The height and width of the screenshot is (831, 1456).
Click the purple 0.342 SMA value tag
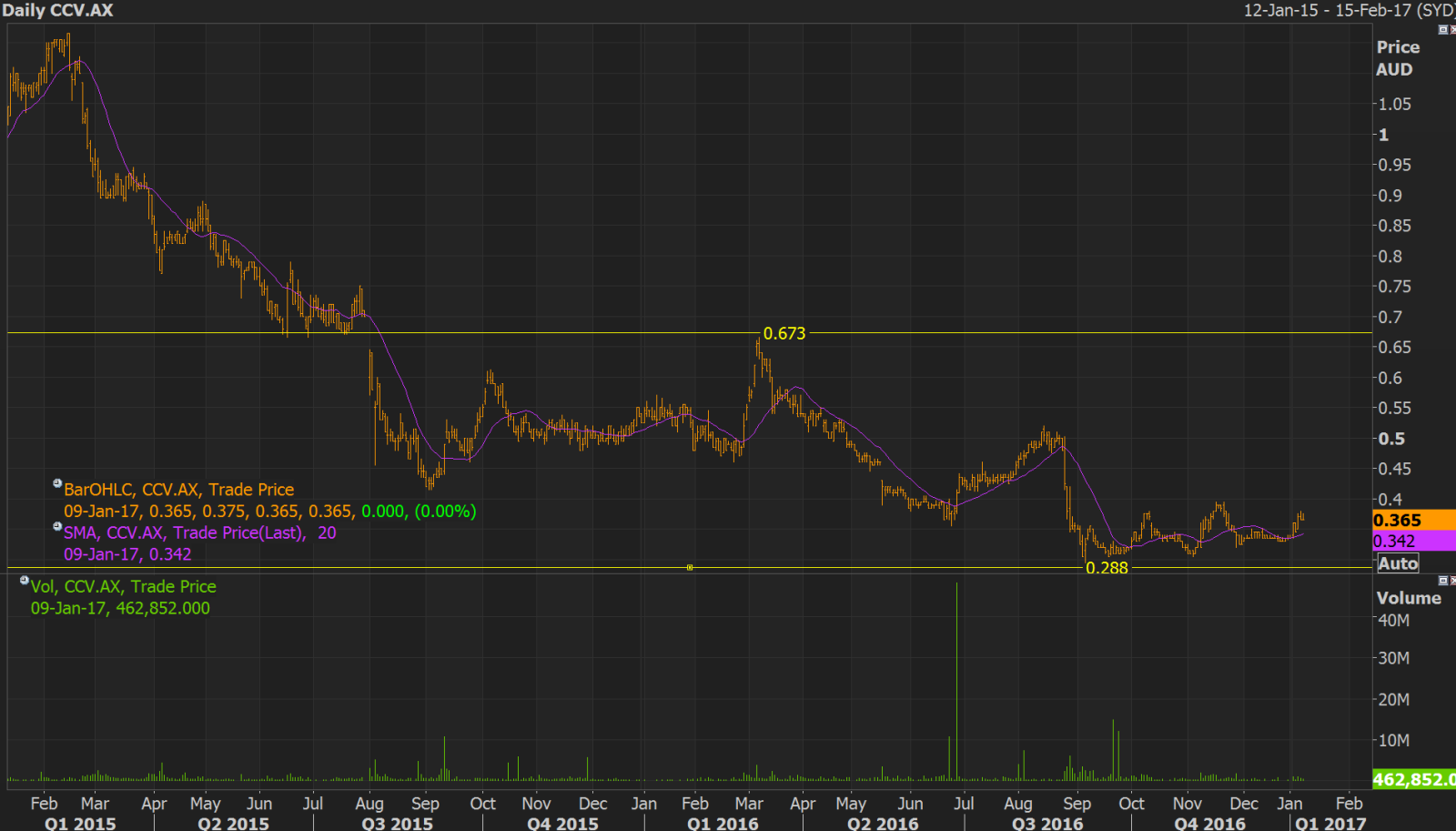tap(1414, 541)
